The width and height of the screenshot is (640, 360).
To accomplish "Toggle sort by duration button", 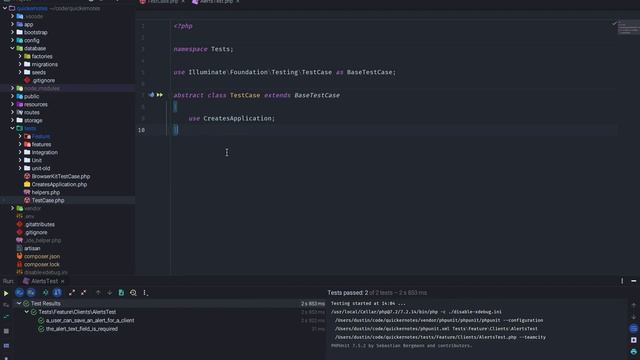I will (x=57, y=293).
